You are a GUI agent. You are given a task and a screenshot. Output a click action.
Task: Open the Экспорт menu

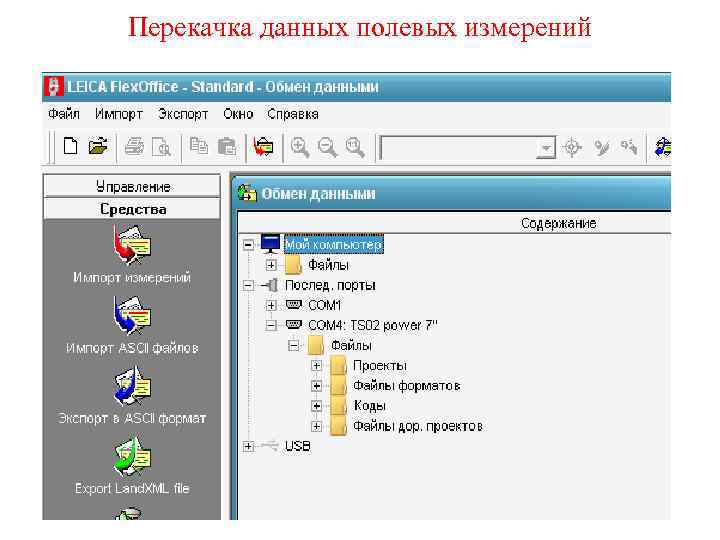click(183, 114)
